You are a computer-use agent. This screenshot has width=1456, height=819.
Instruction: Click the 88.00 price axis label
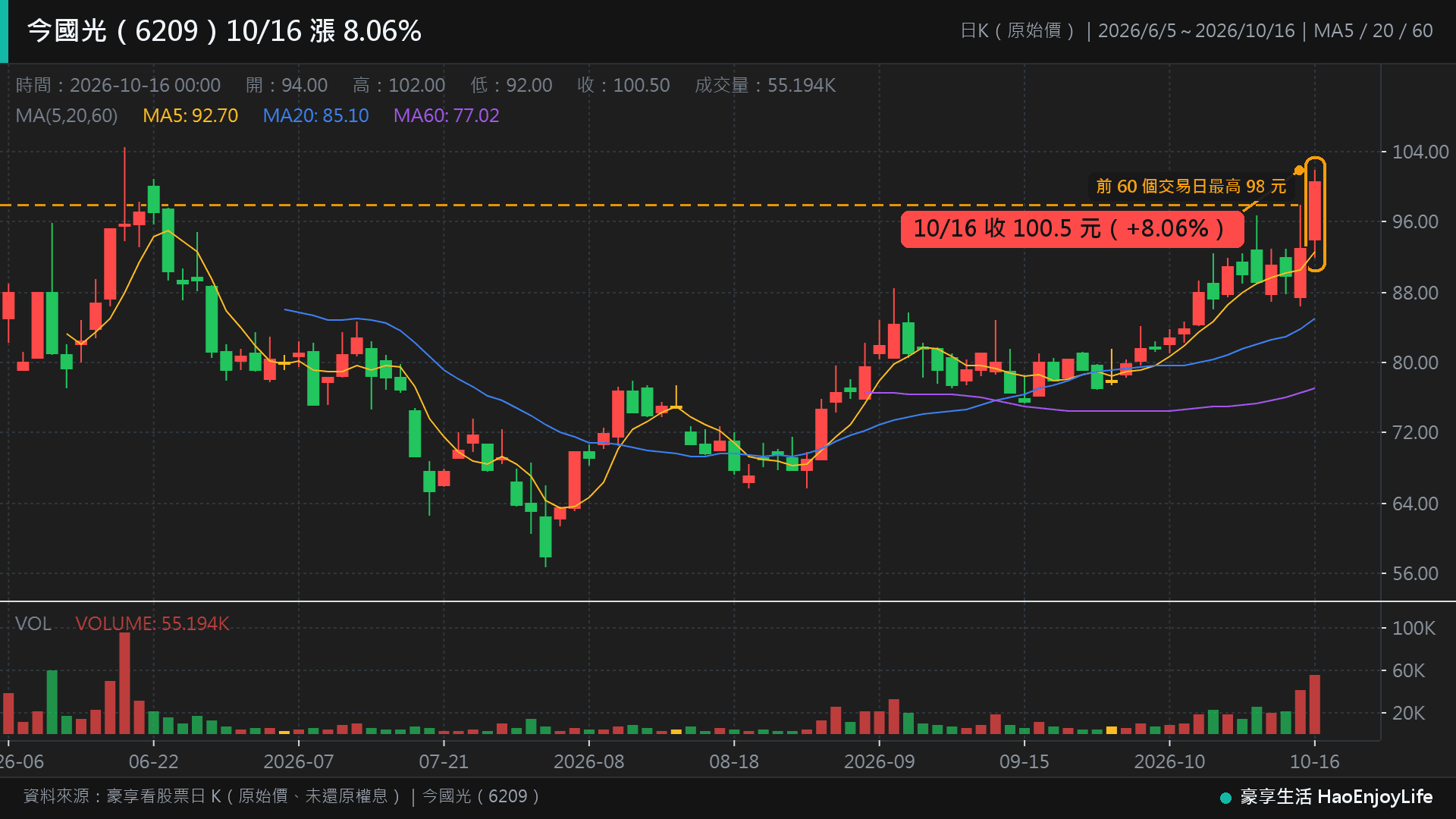click(1415, 293)
